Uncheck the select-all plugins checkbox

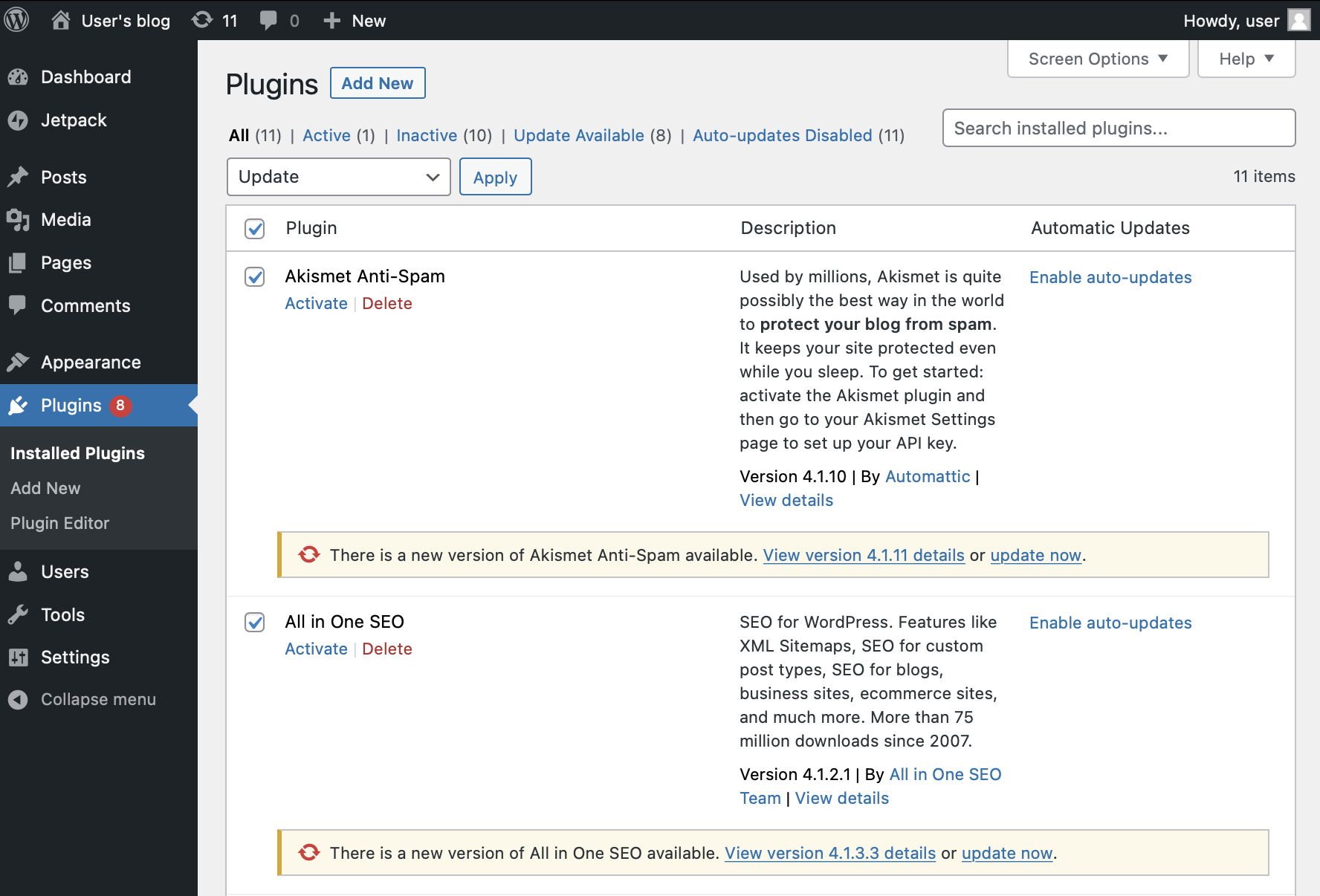[254, 230]
